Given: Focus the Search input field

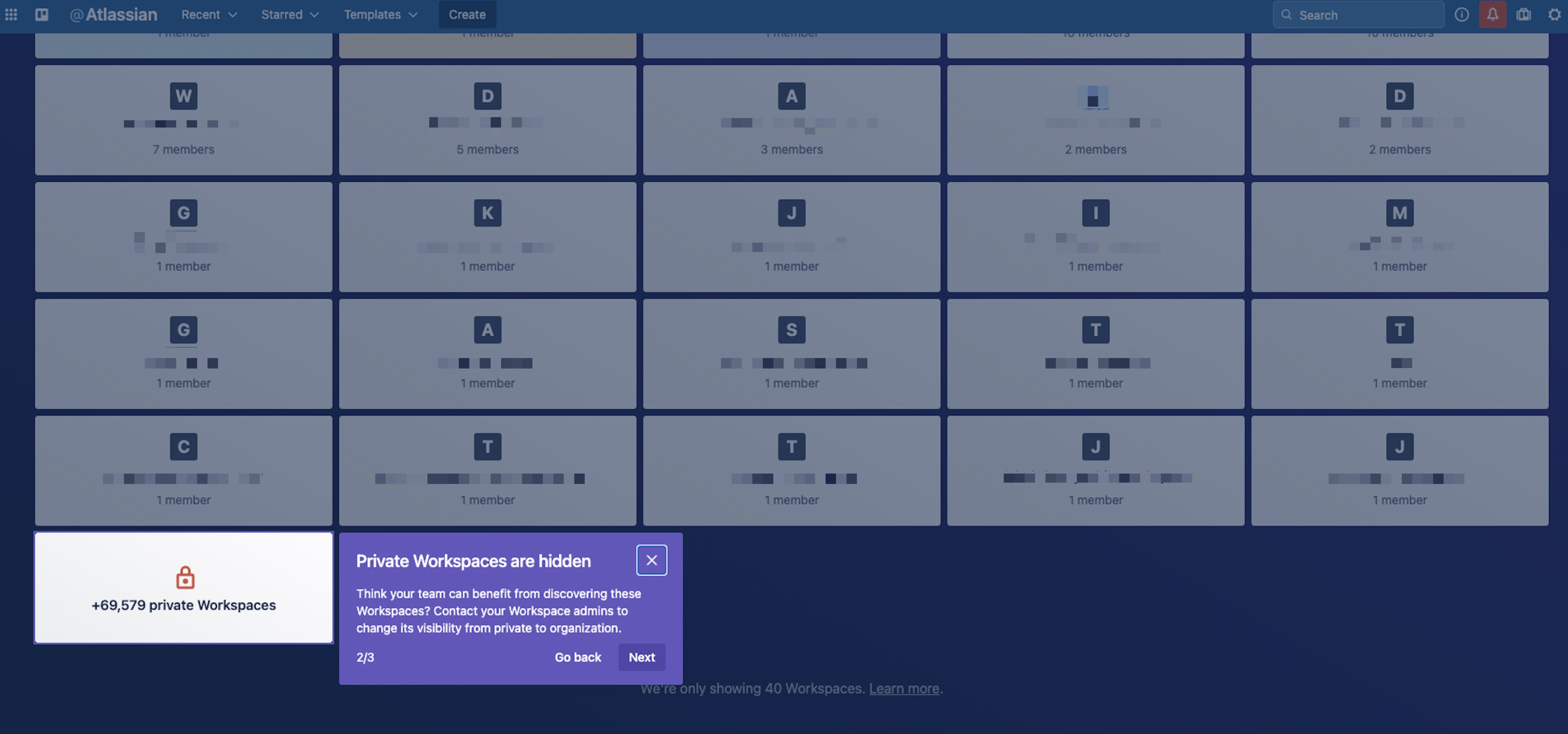Looking at the screenshot, I should coord(1364,15).
